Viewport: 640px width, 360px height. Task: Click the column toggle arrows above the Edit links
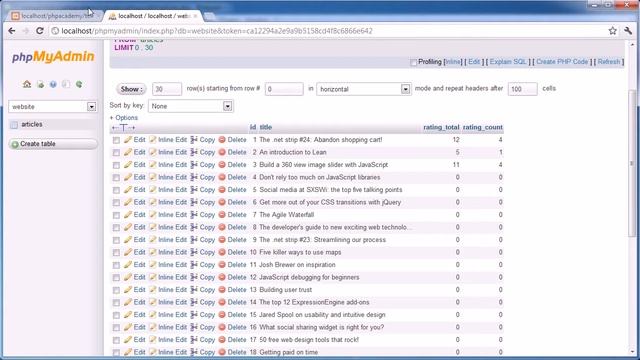[123, 128]
